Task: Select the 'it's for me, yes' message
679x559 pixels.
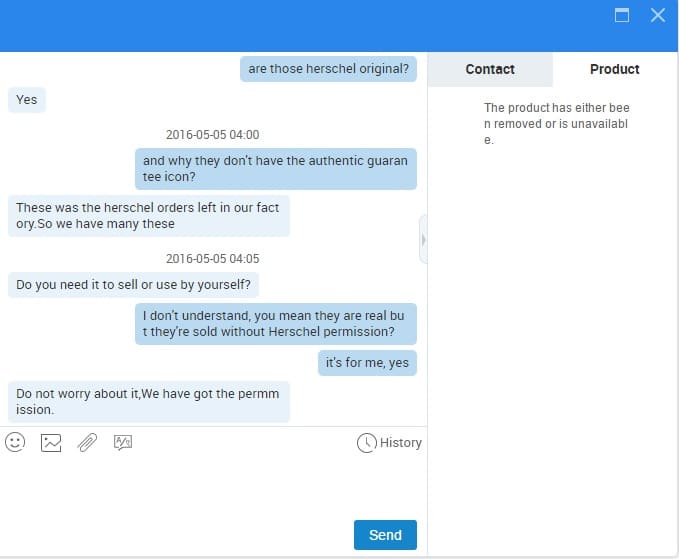Action: [x=367, y=363]
